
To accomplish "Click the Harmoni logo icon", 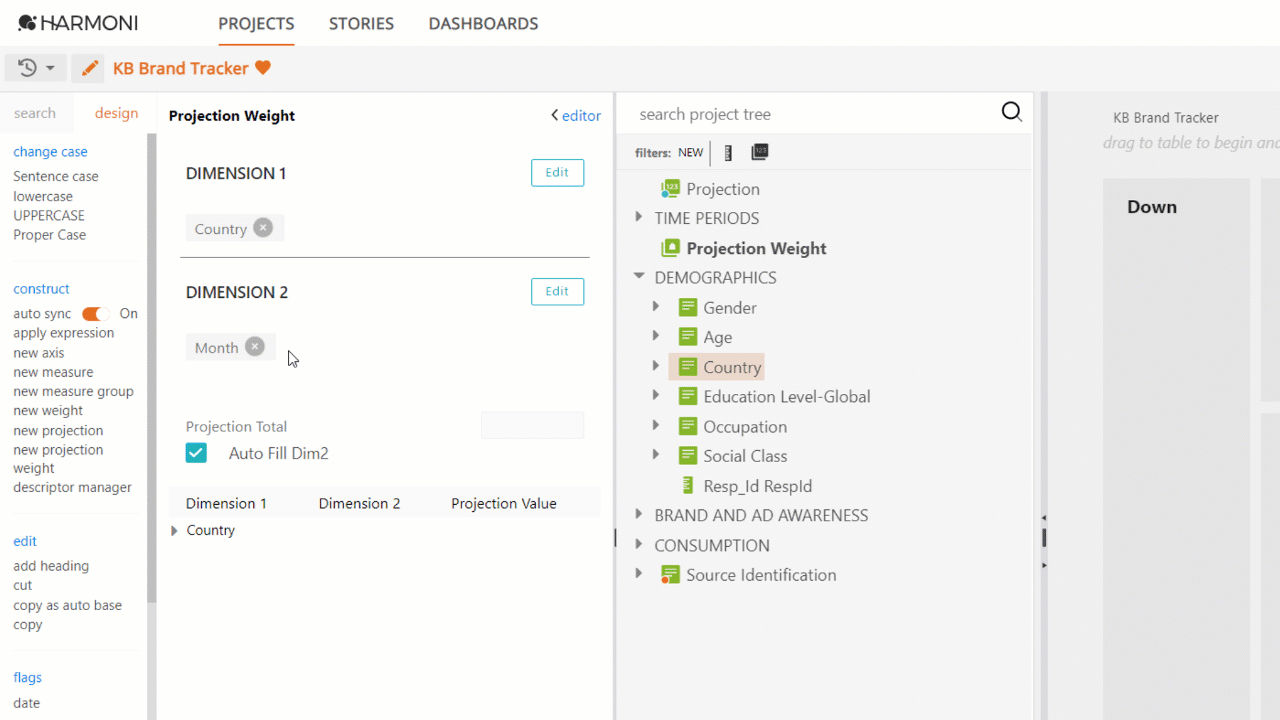I will [x=27, y=23].
